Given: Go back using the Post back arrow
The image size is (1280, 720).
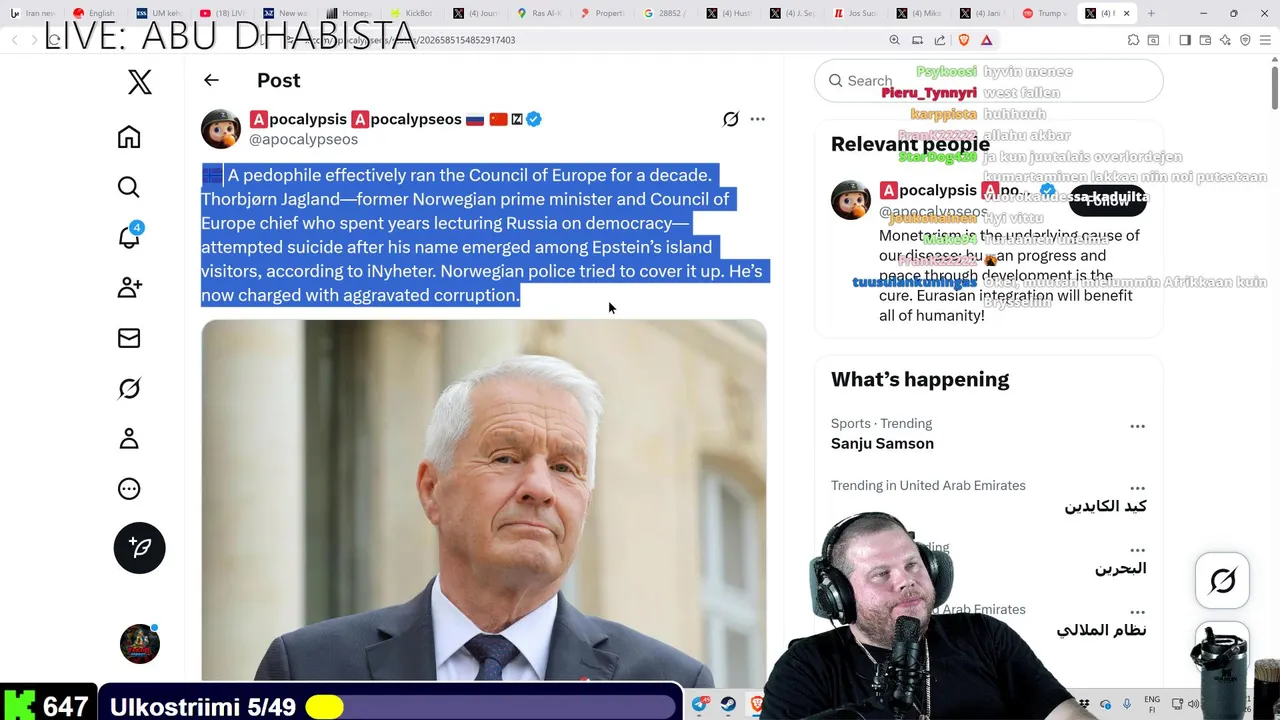Looking at the screenshot, I should click(x=211, y=80).
